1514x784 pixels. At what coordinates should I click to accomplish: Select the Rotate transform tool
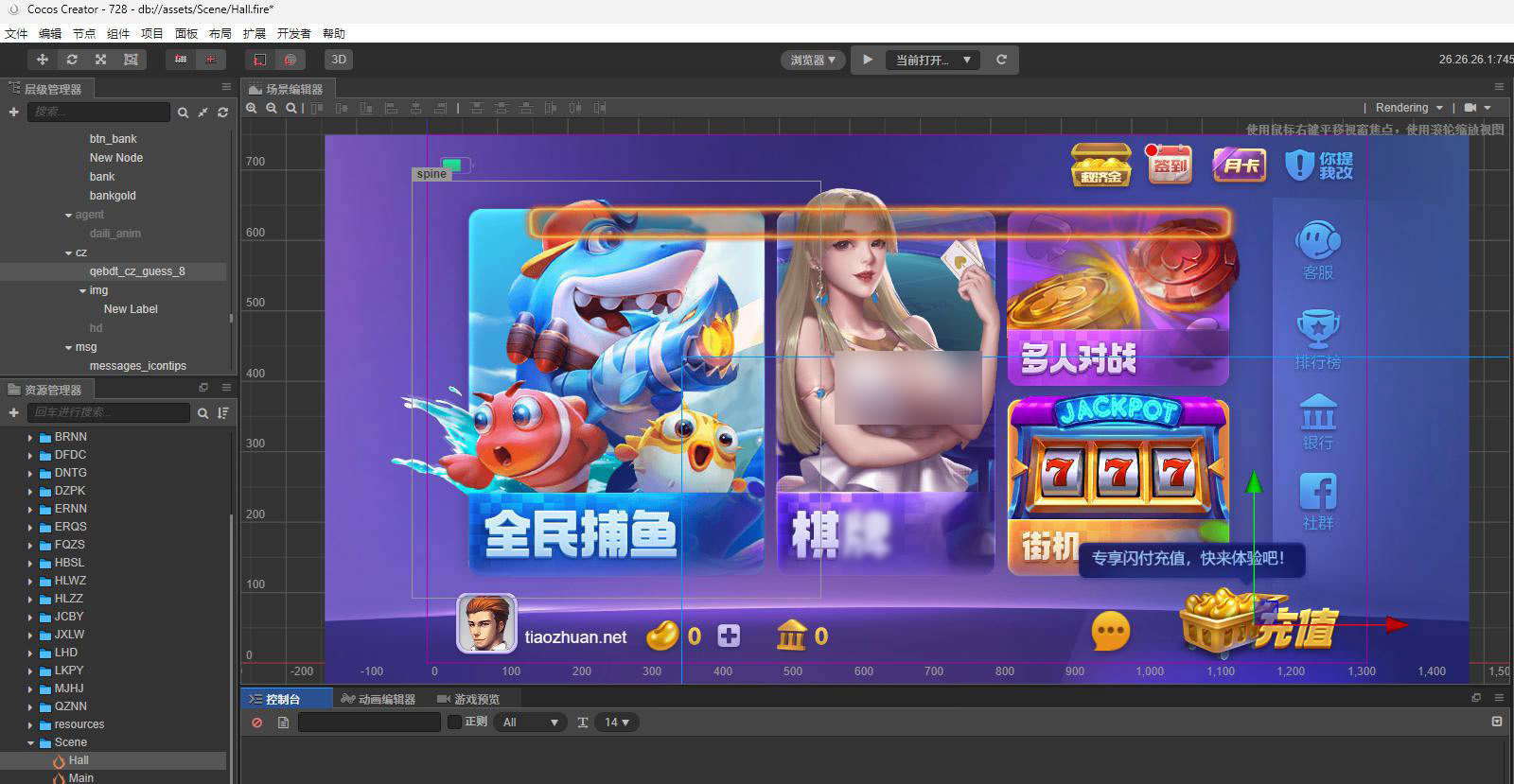coord(71,60)
